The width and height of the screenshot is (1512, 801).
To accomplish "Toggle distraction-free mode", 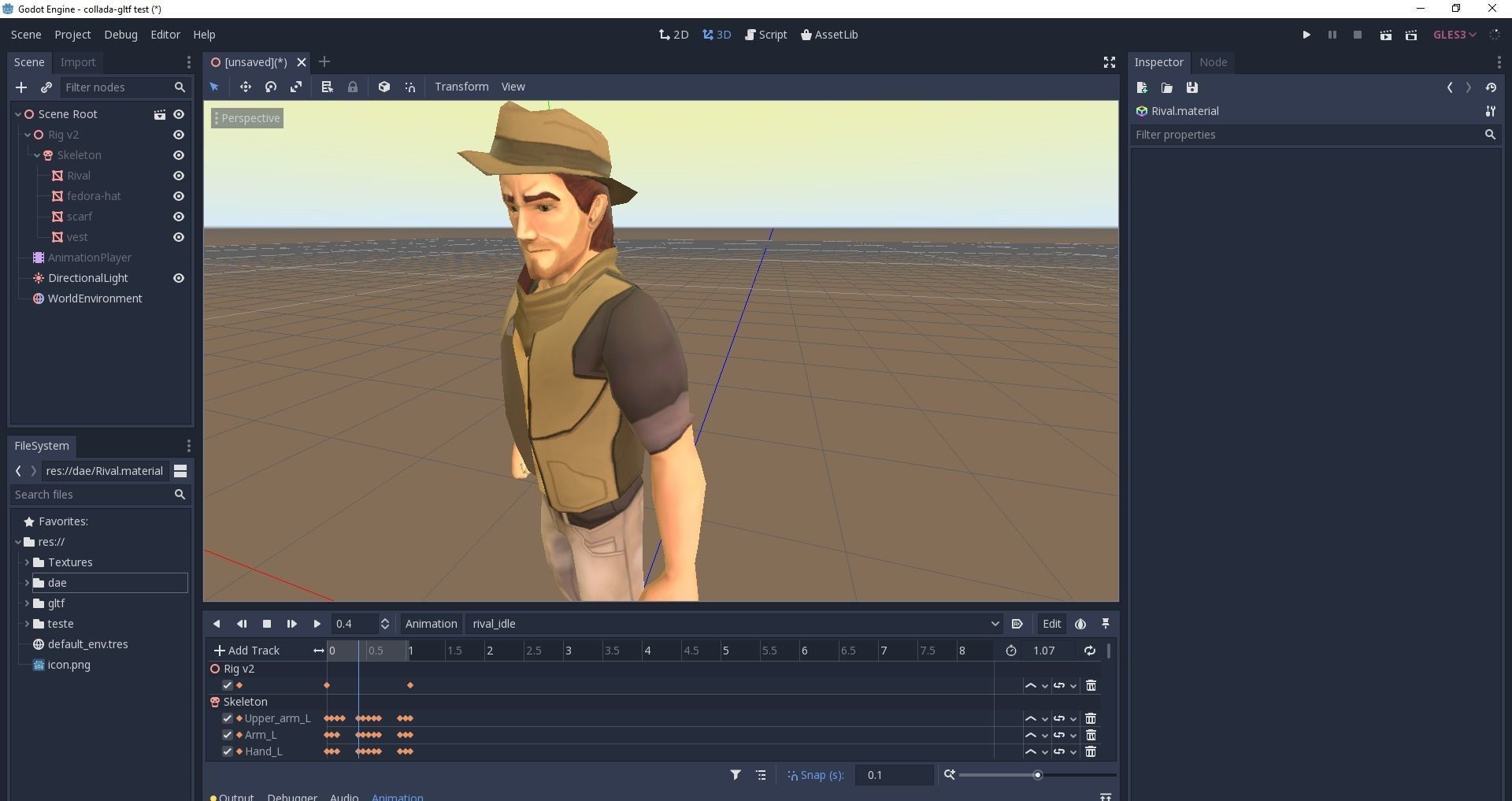I will [x=1110, y=62].
